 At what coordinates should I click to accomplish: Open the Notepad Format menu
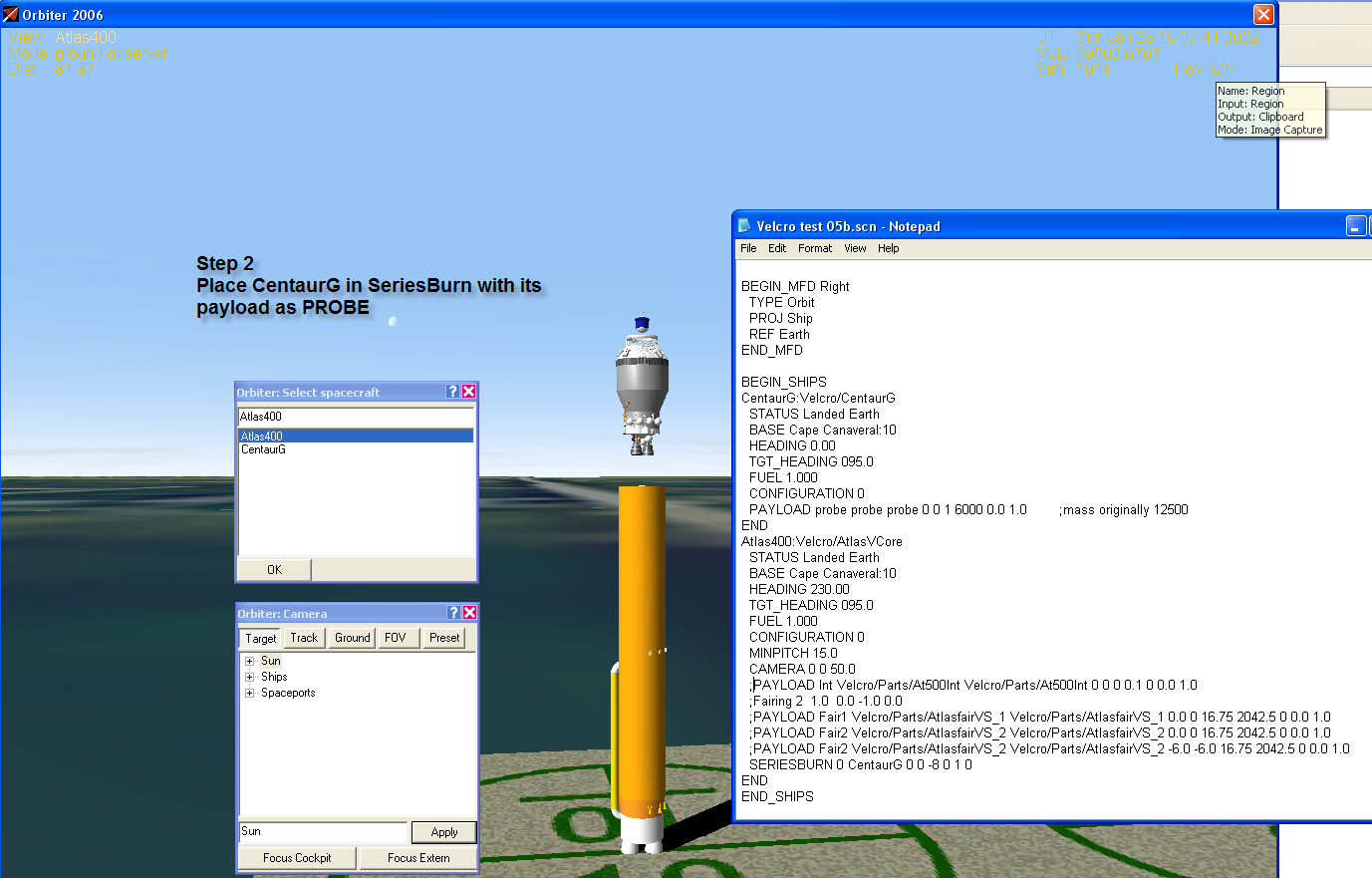815,248
